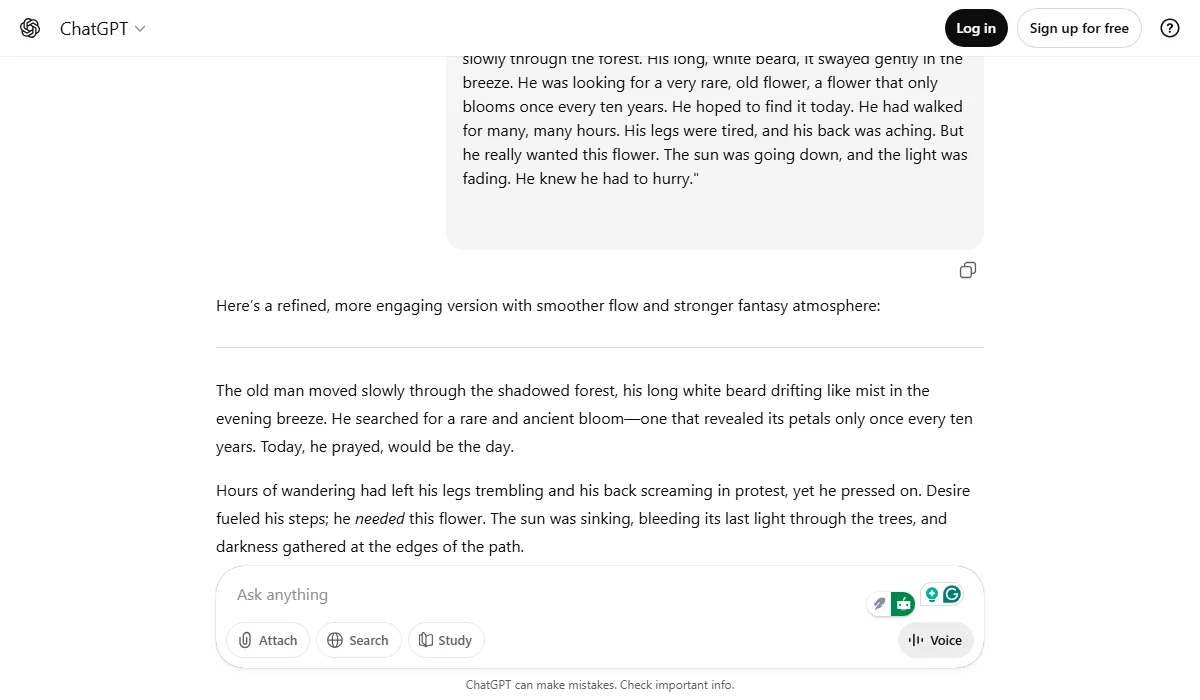1200x700 pixels.
Task: Click the quill feather extension icon
Action: pyautogui.click(x=878, y=602)
